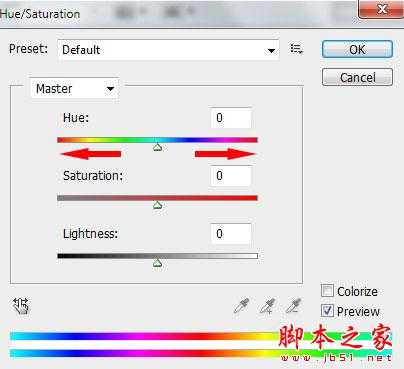
Task: Select the Add to Sample eyedropper
Action: [267, 306]
